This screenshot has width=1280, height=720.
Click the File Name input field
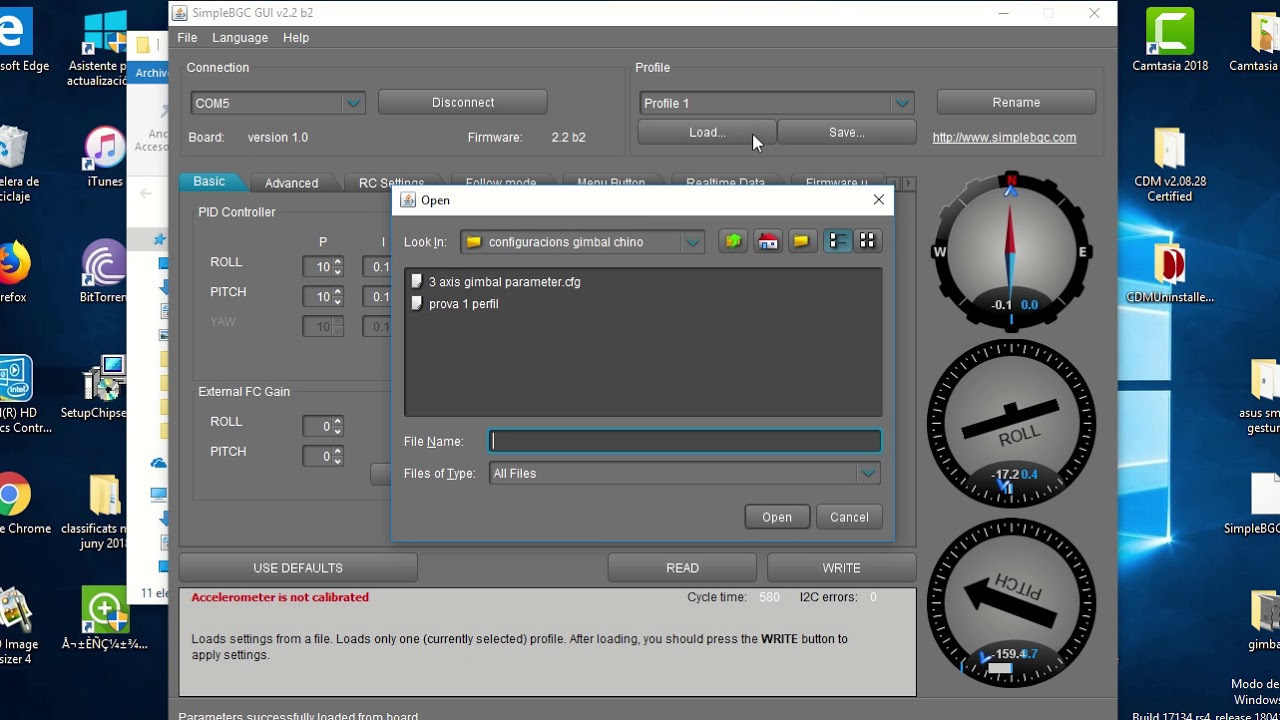pos(685,441)
